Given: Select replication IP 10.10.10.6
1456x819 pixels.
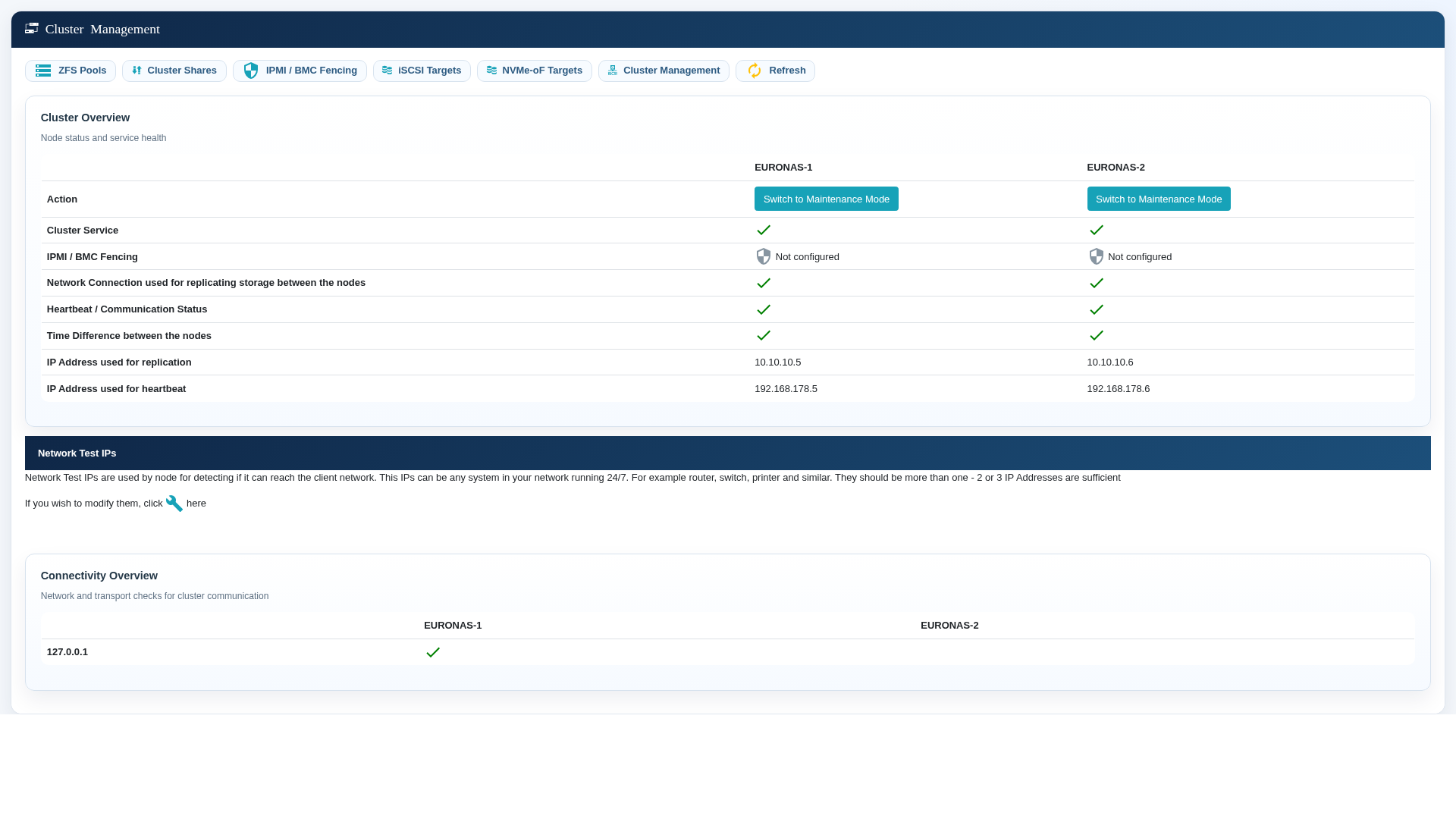Looking at the screenshot, I should [1110, 362].
